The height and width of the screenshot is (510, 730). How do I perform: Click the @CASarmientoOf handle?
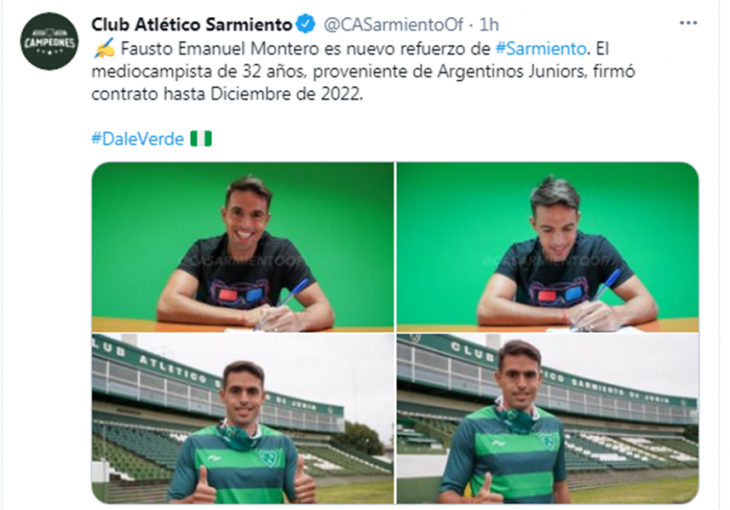393,24
